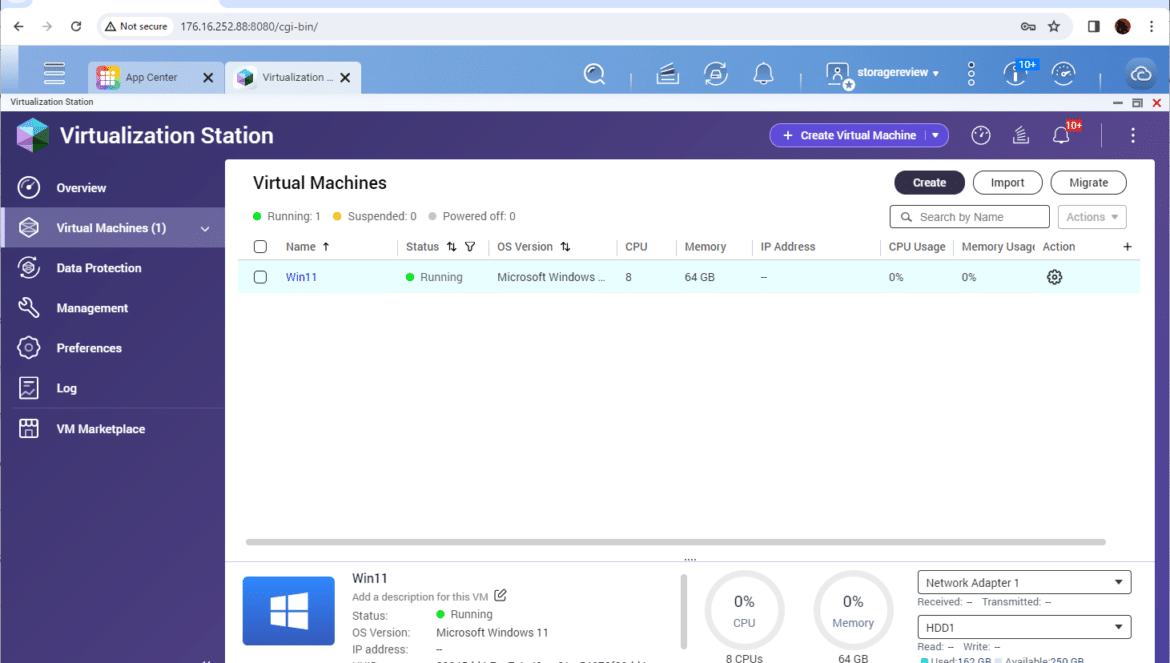Open the QTS more options dots
The image size is (1170, 663).
pyautogui.click(x=971, y=74)
